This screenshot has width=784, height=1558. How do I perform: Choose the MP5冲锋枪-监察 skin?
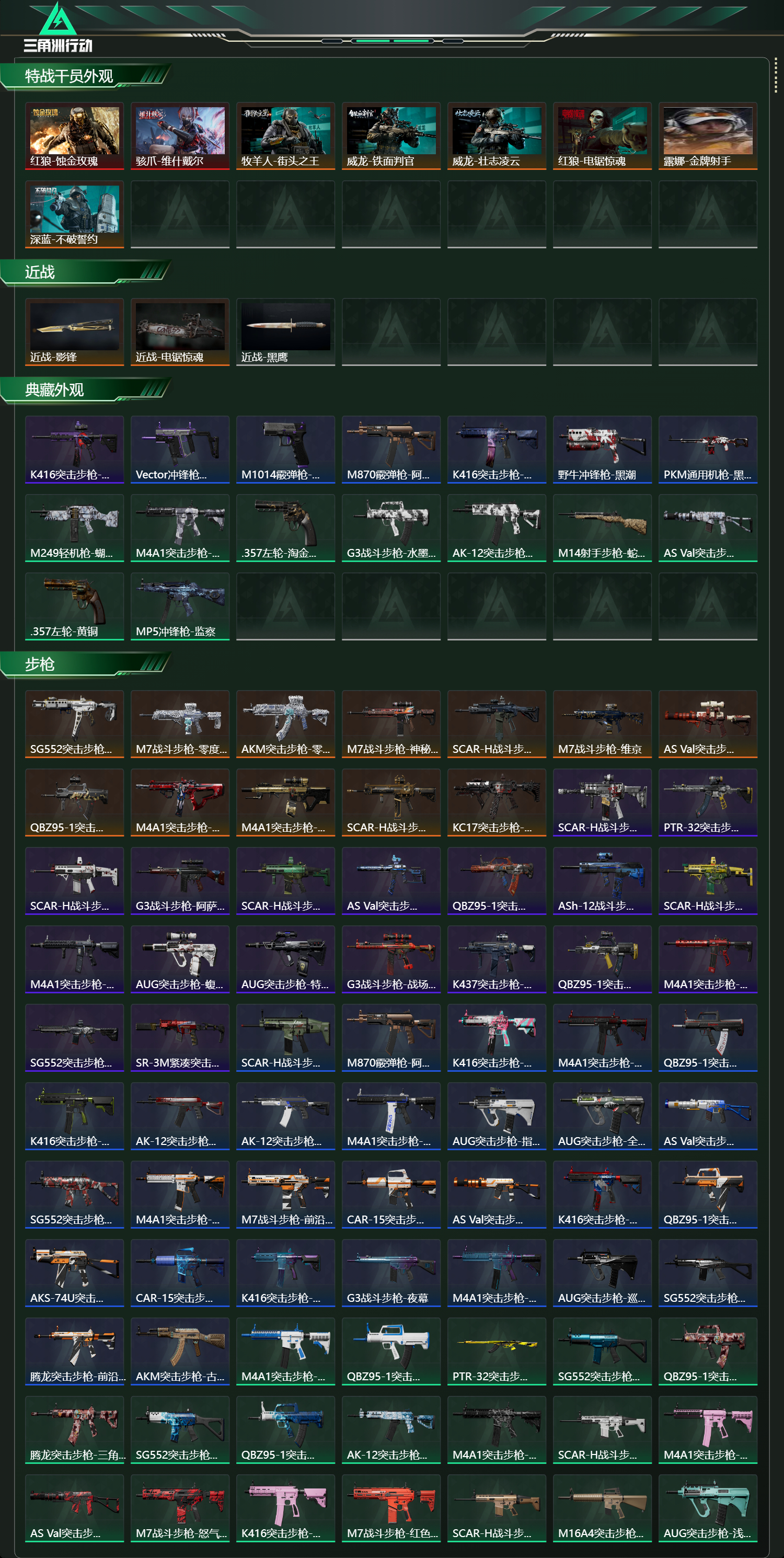click(180, 606)
